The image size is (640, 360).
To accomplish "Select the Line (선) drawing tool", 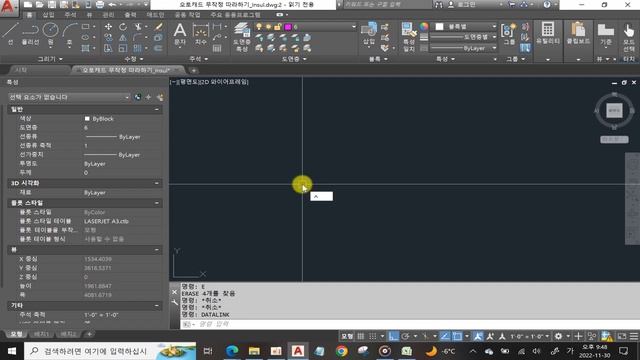I will 10,33.
